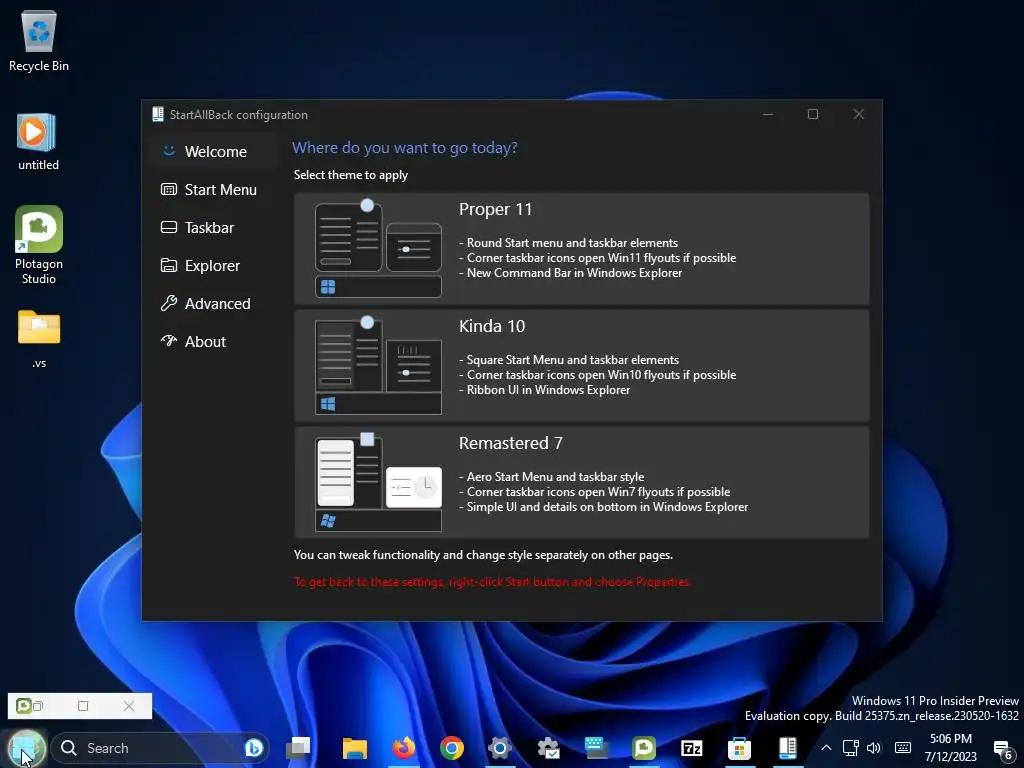Select the .vs folder on desktop

click(x=39, y=339)
